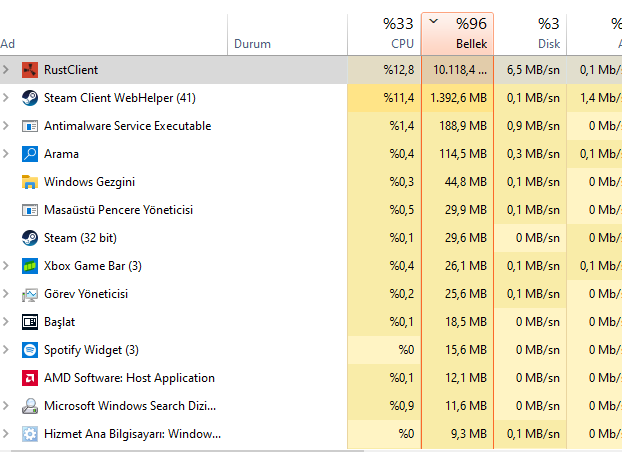
Task: Sort processes by CPU column header
Action: (x=385, y=33)
